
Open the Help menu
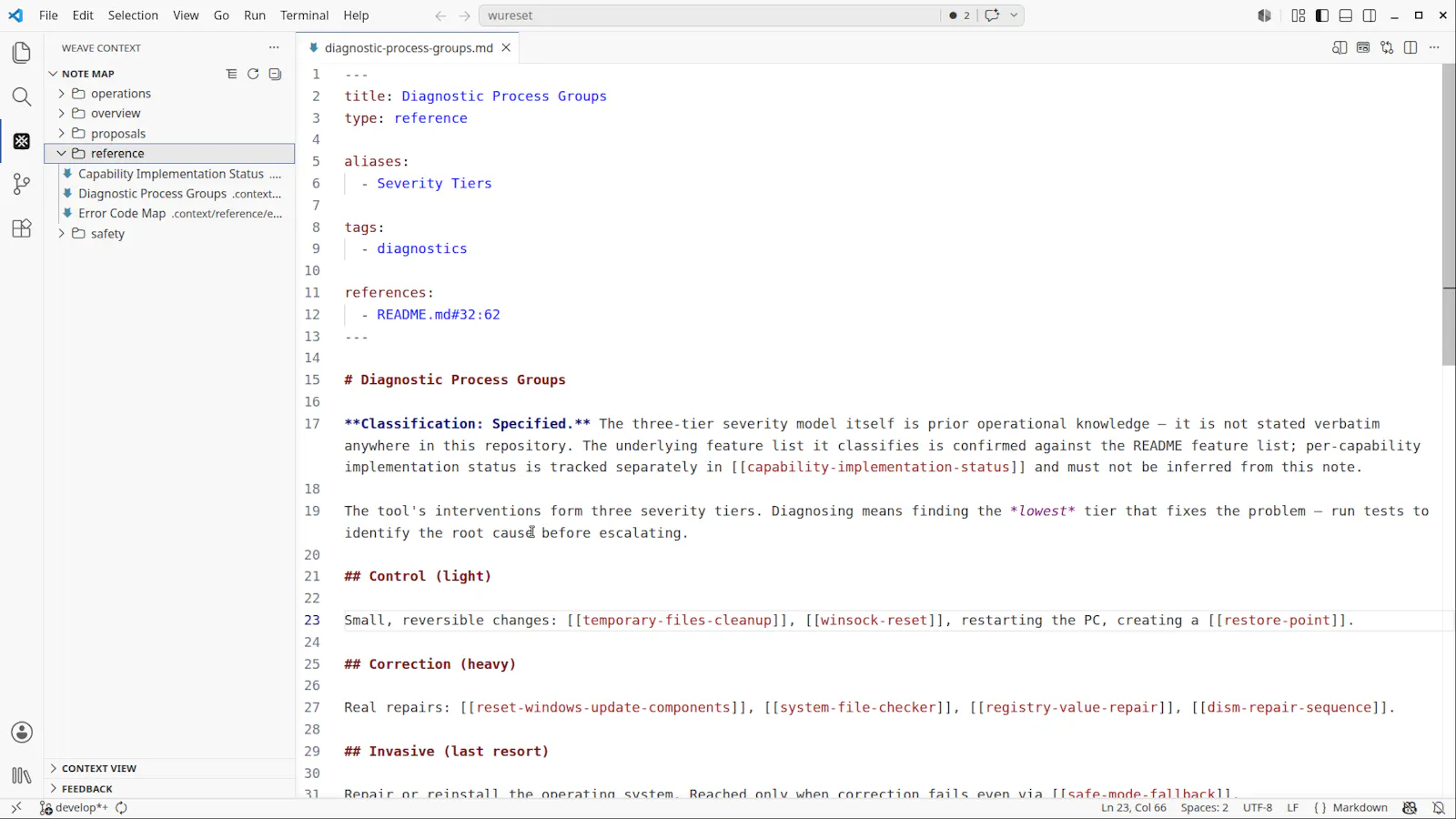click(x=356, y=15)
